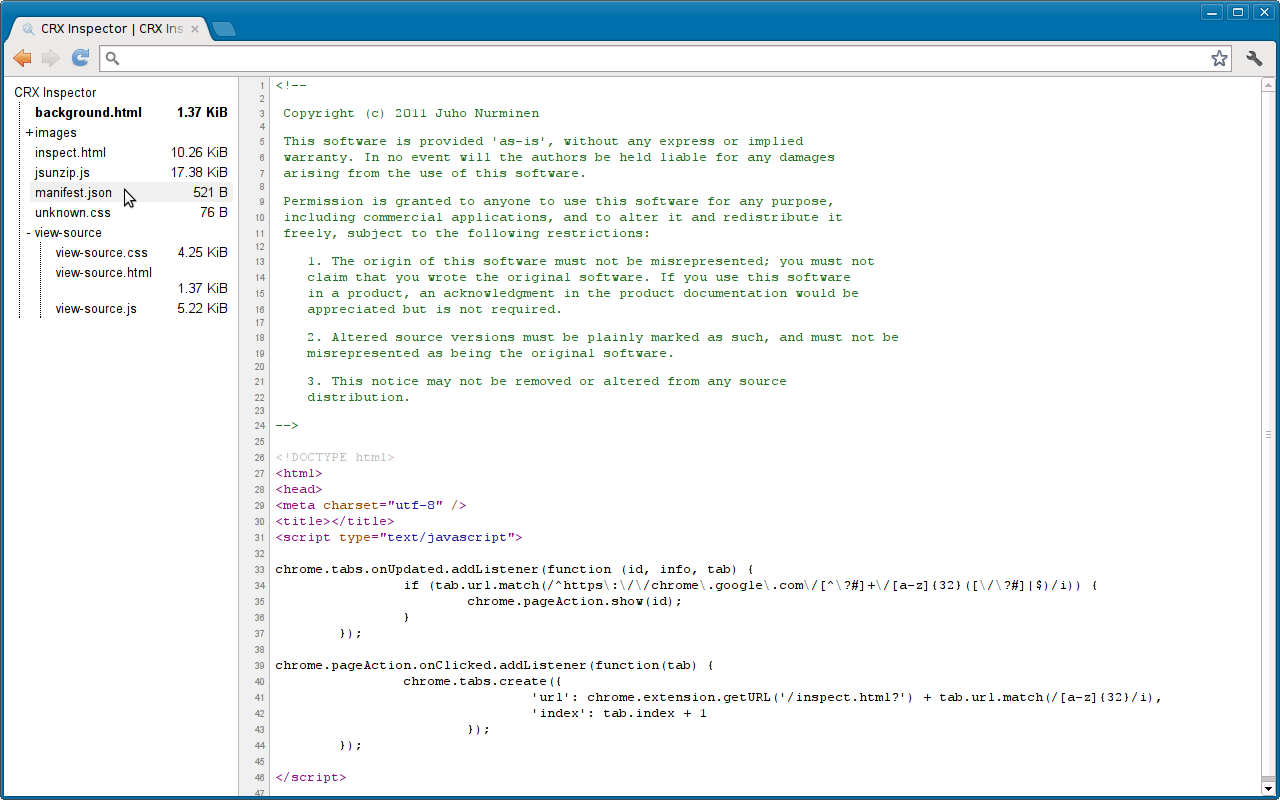Maximize the browser window
Viewport: 1280px width, 800px height.
click(1238, 12)
